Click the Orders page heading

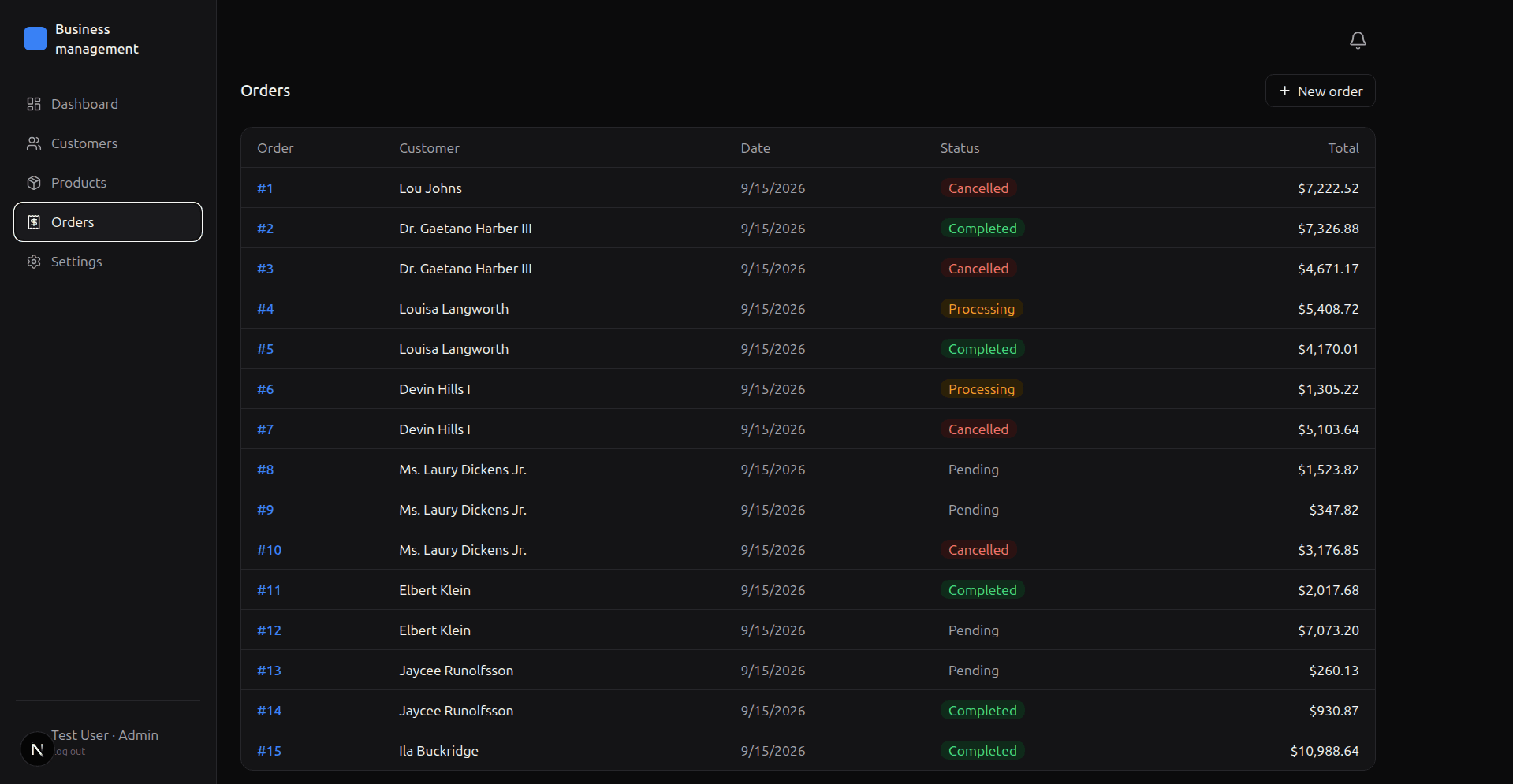click(265, 91)
